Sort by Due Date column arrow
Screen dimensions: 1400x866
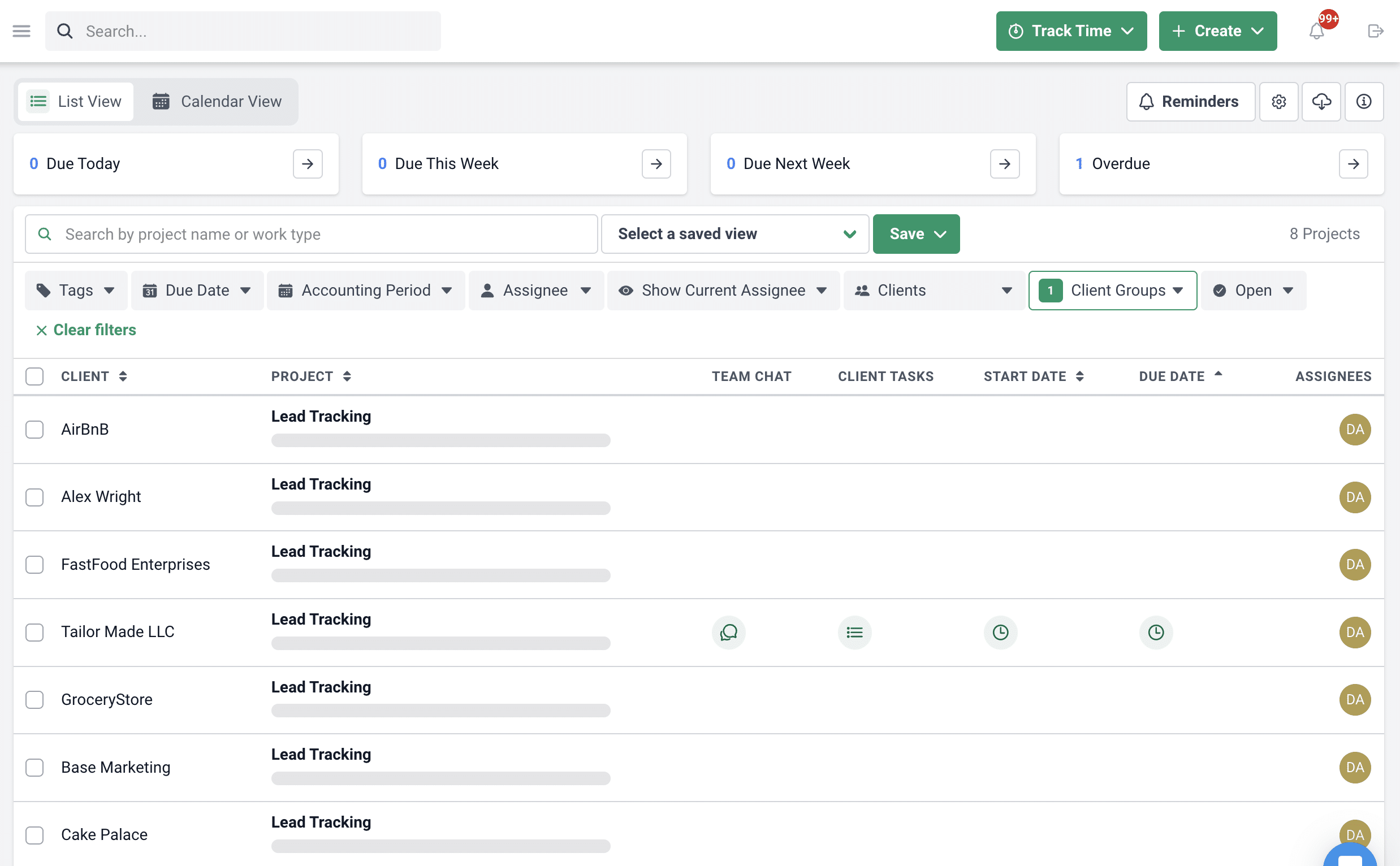pos(1218,374)
